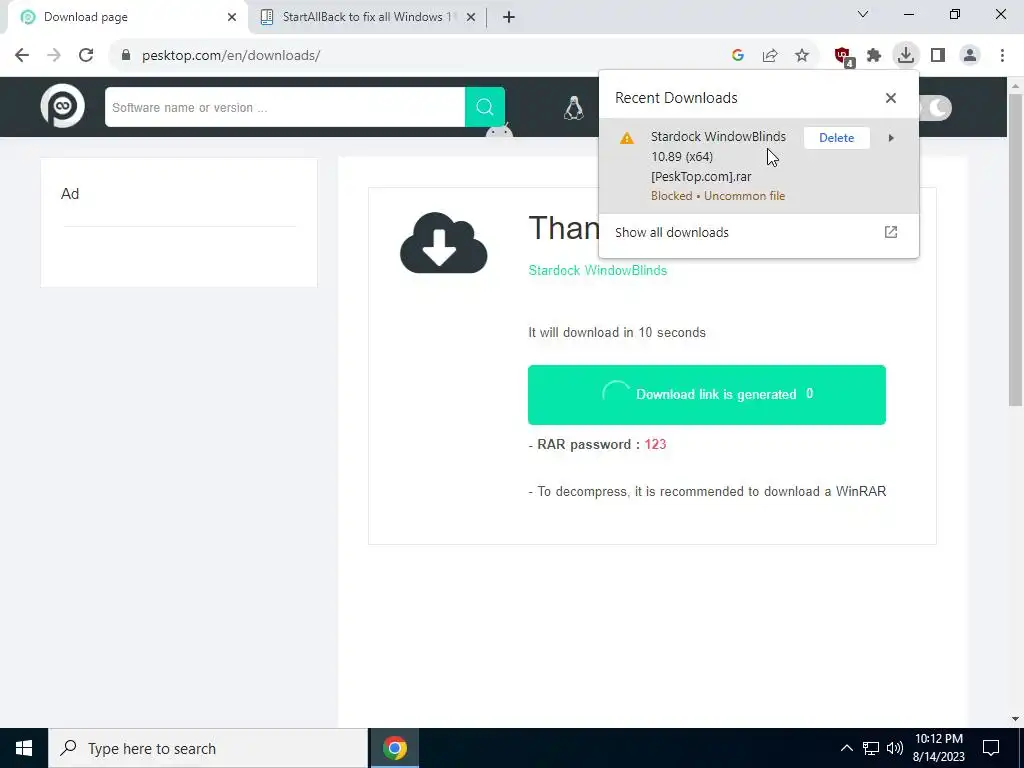Open the Chrome three-dot menu
Viewport: 1024px width, 768px height.
click(1002, 56)
